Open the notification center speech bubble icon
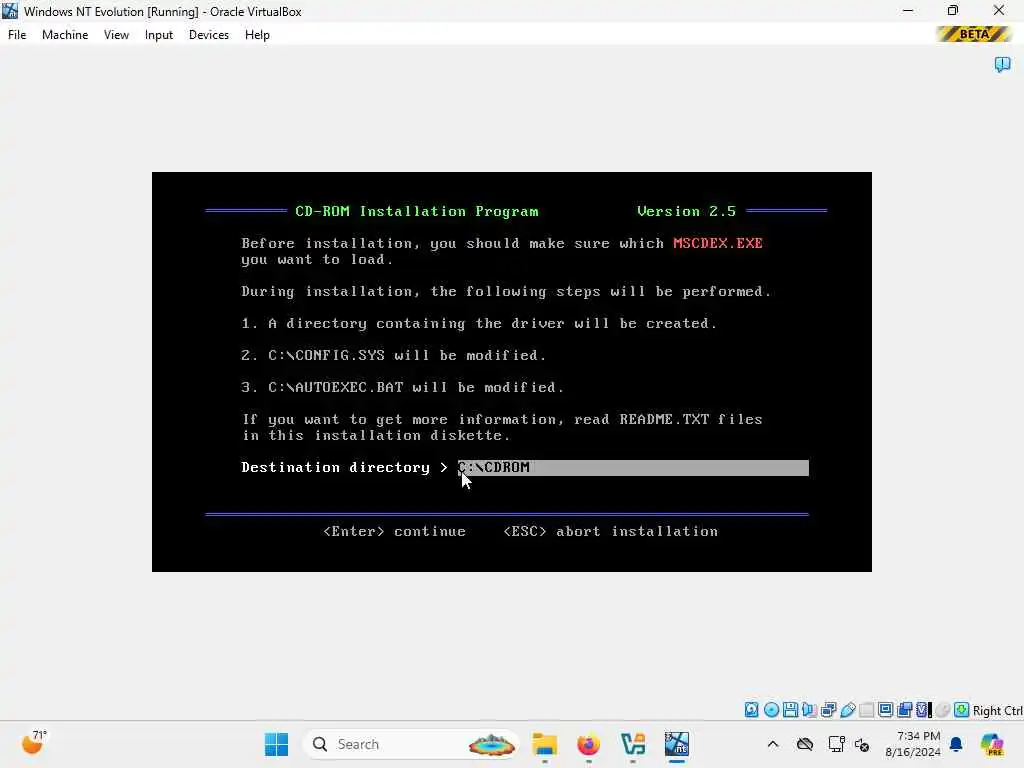This screenshot has width=1024, height=768. tap(1002, 64)
